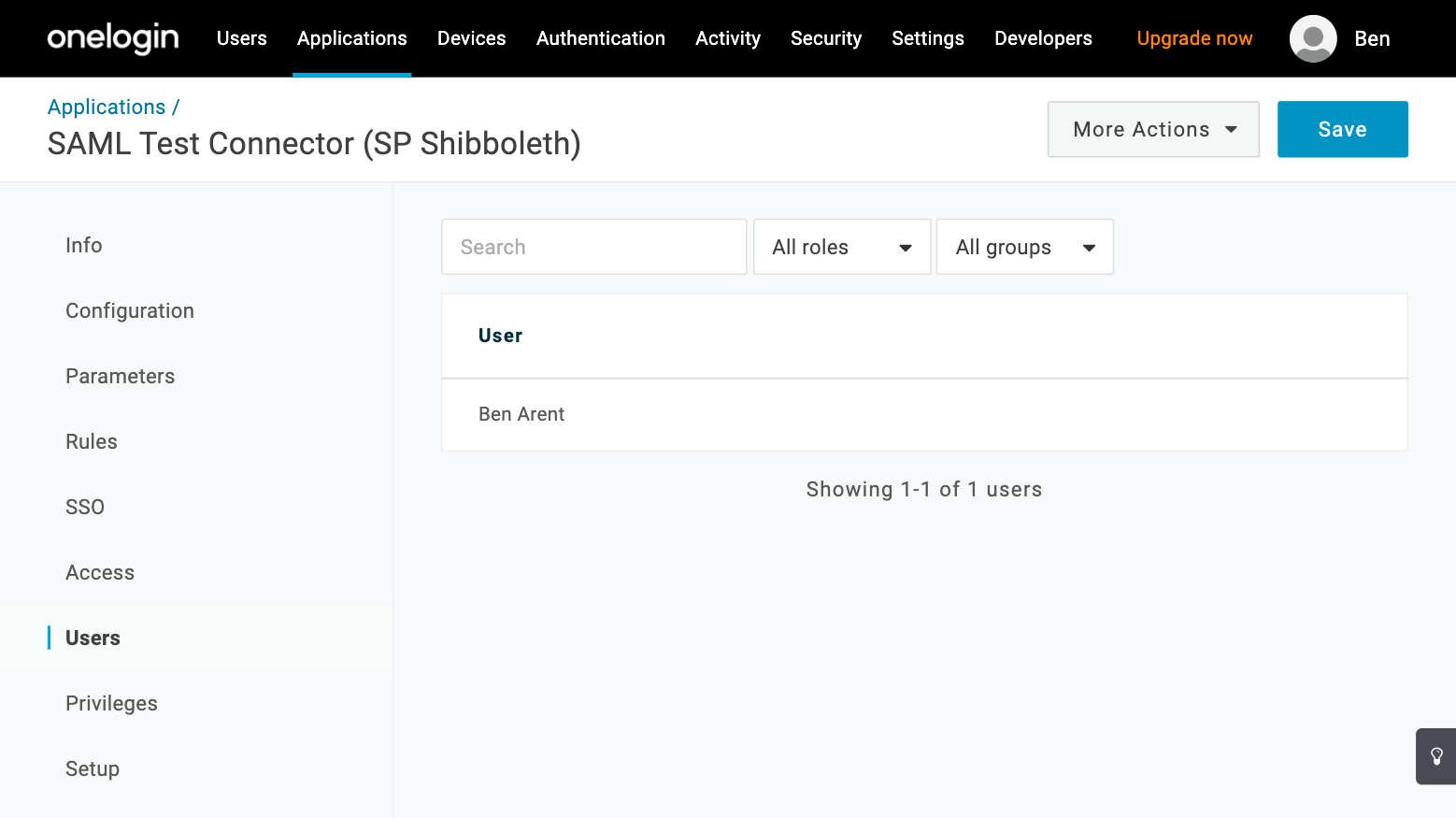Open the Security section

pyautogui.click(x=826, y=38)
